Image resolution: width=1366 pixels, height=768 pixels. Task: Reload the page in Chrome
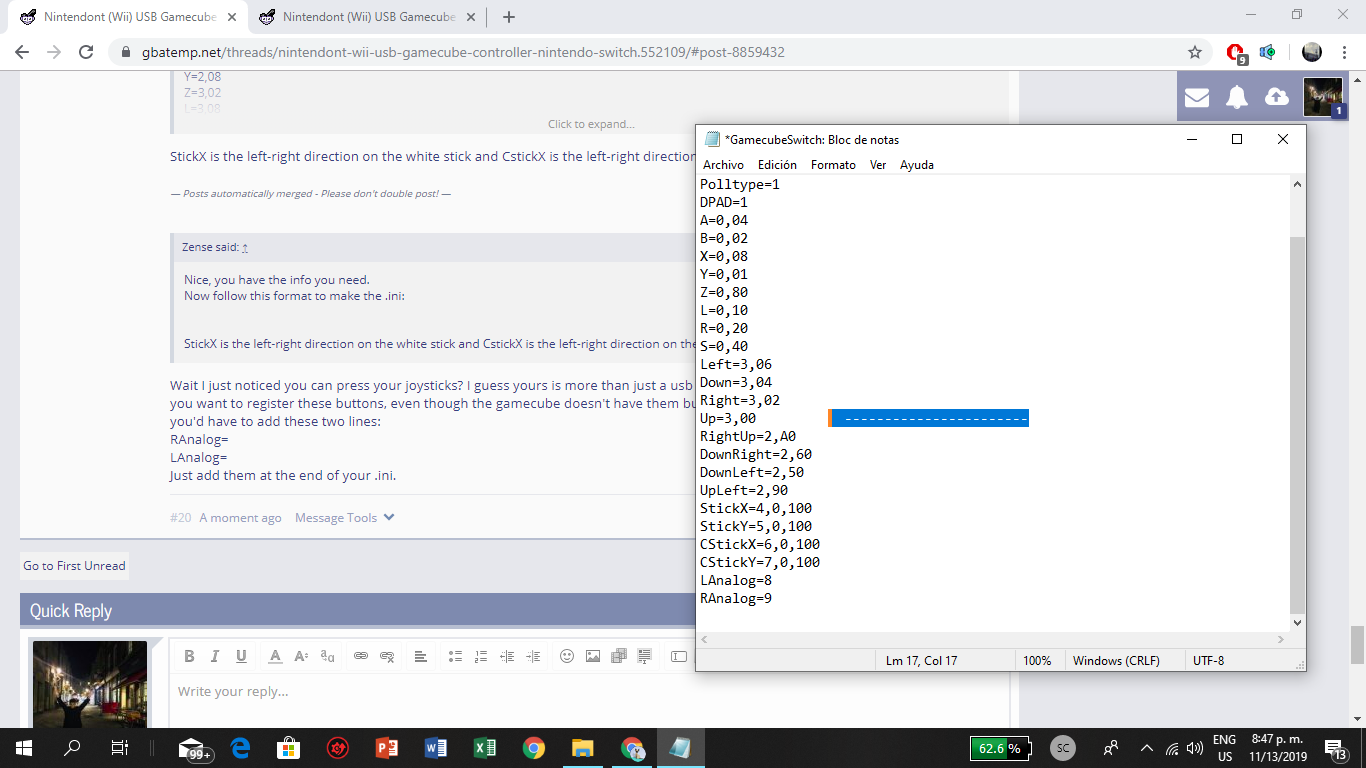(86, 52)
